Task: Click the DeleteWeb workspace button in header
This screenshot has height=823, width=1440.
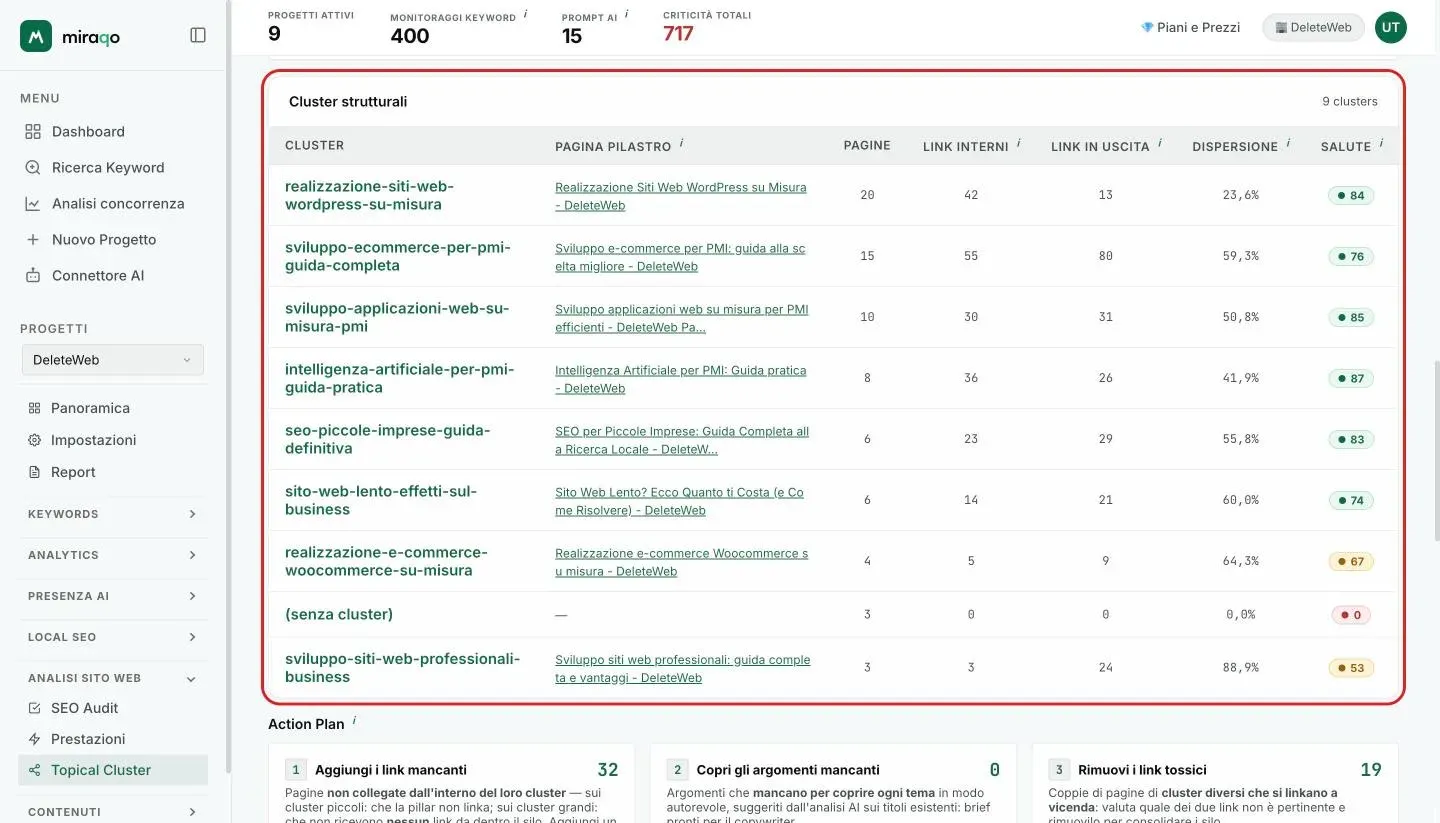Action: point(1313,27)
